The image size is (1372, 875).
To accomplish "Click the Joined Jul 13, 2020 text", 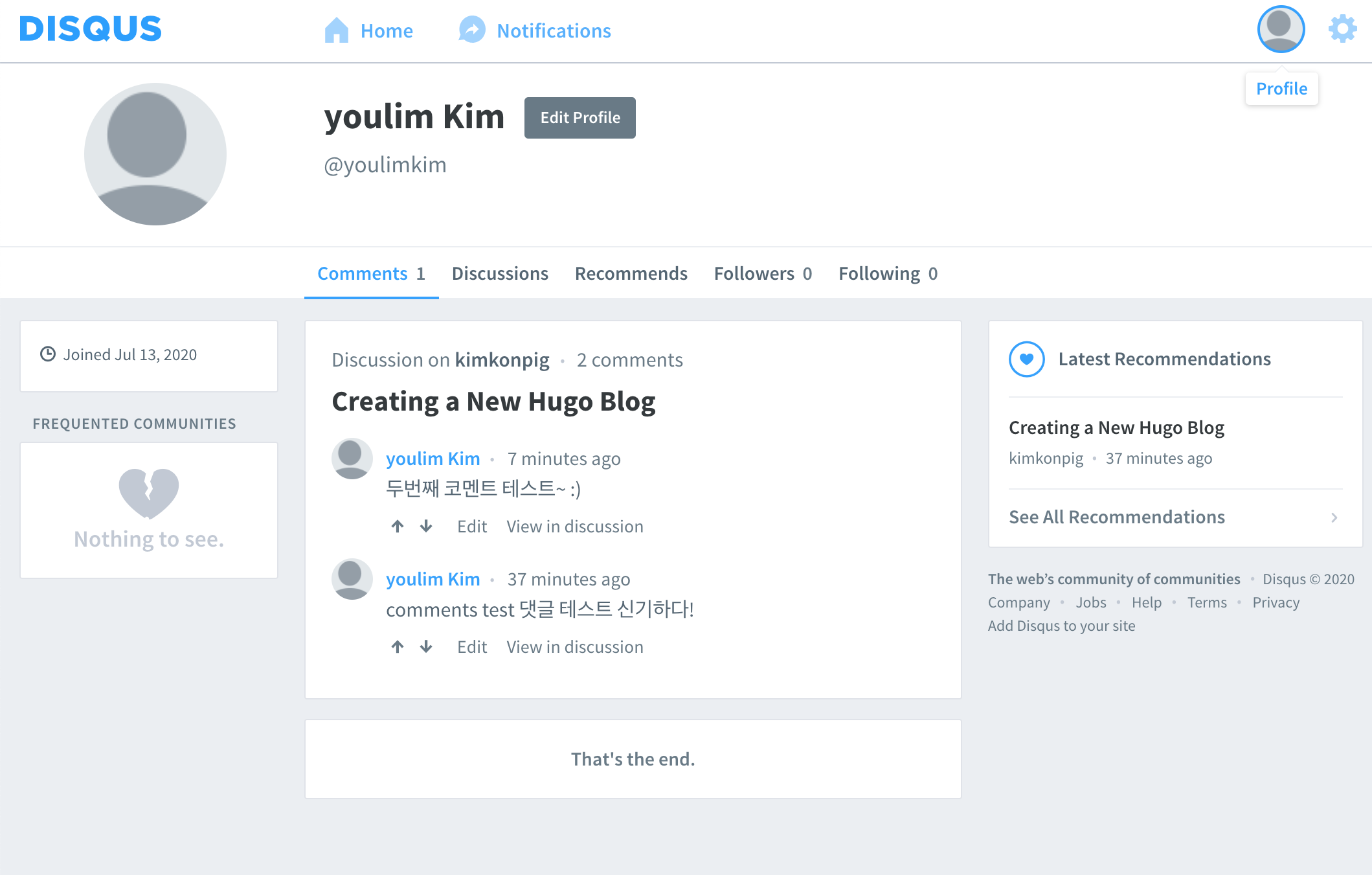I will pos(130,355).
